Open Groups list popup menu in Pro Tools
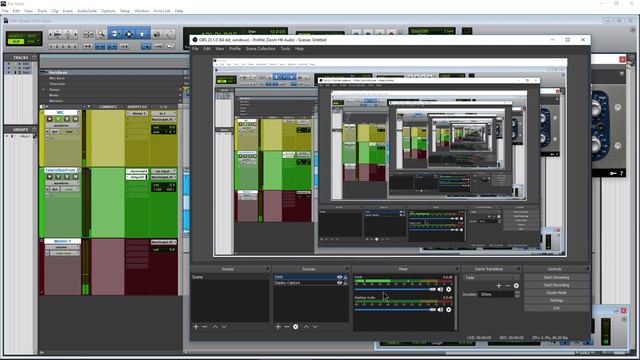Screen dimensions: 640x360 click(x=34, y=129)
